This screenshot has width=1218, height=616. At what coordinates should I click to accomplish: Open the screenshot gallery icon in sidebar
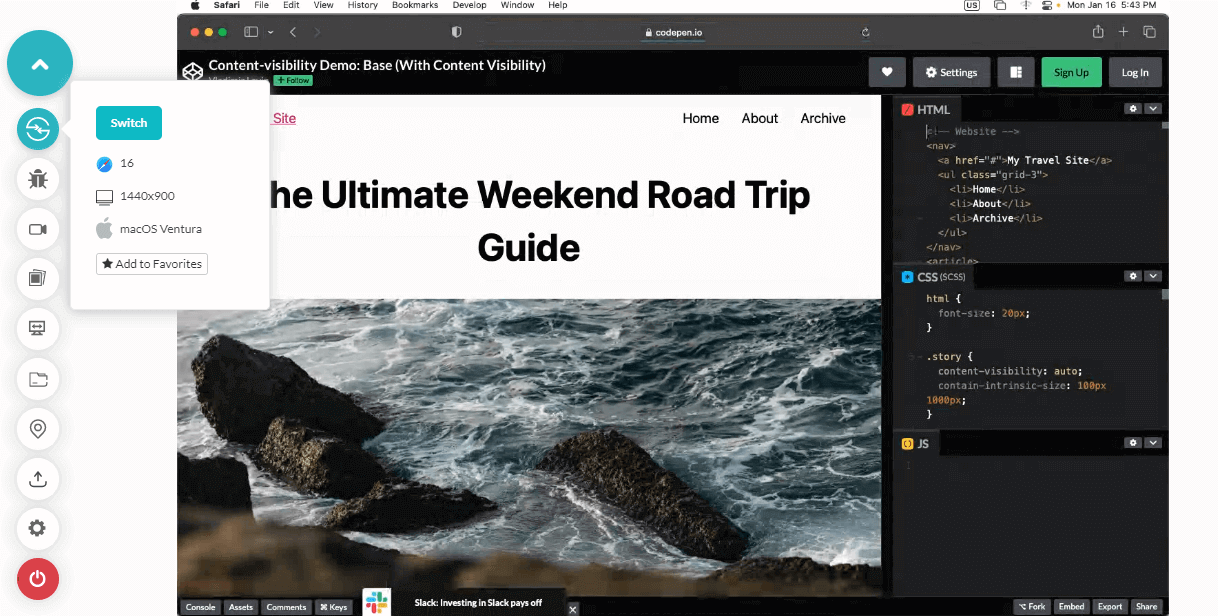click(x=38, y=278)
